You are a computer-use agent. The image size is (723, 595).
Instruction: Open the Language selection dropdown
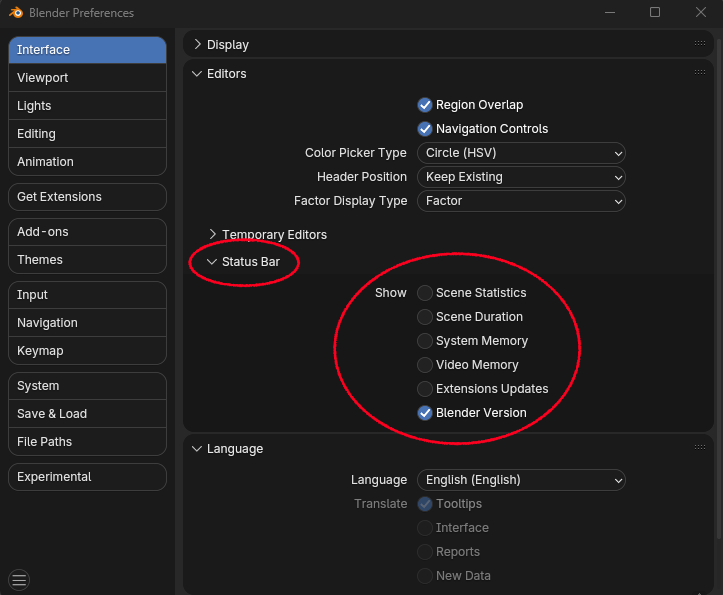point(521,480)
